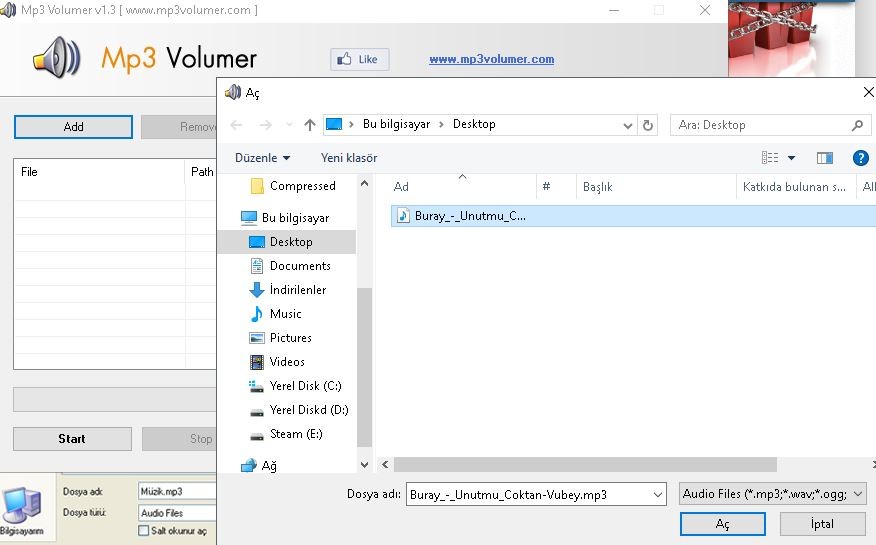Click Desktop in the address breadcrumb

(474, 124)
